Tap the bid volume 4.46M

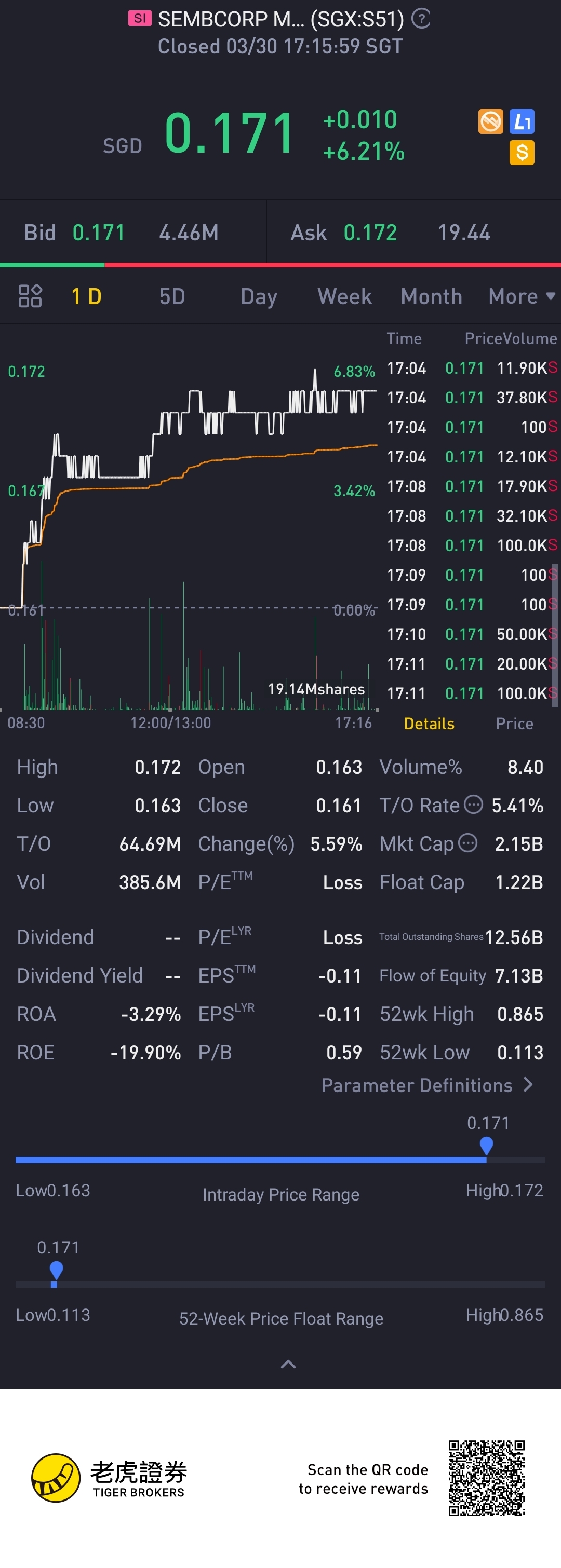189,233
